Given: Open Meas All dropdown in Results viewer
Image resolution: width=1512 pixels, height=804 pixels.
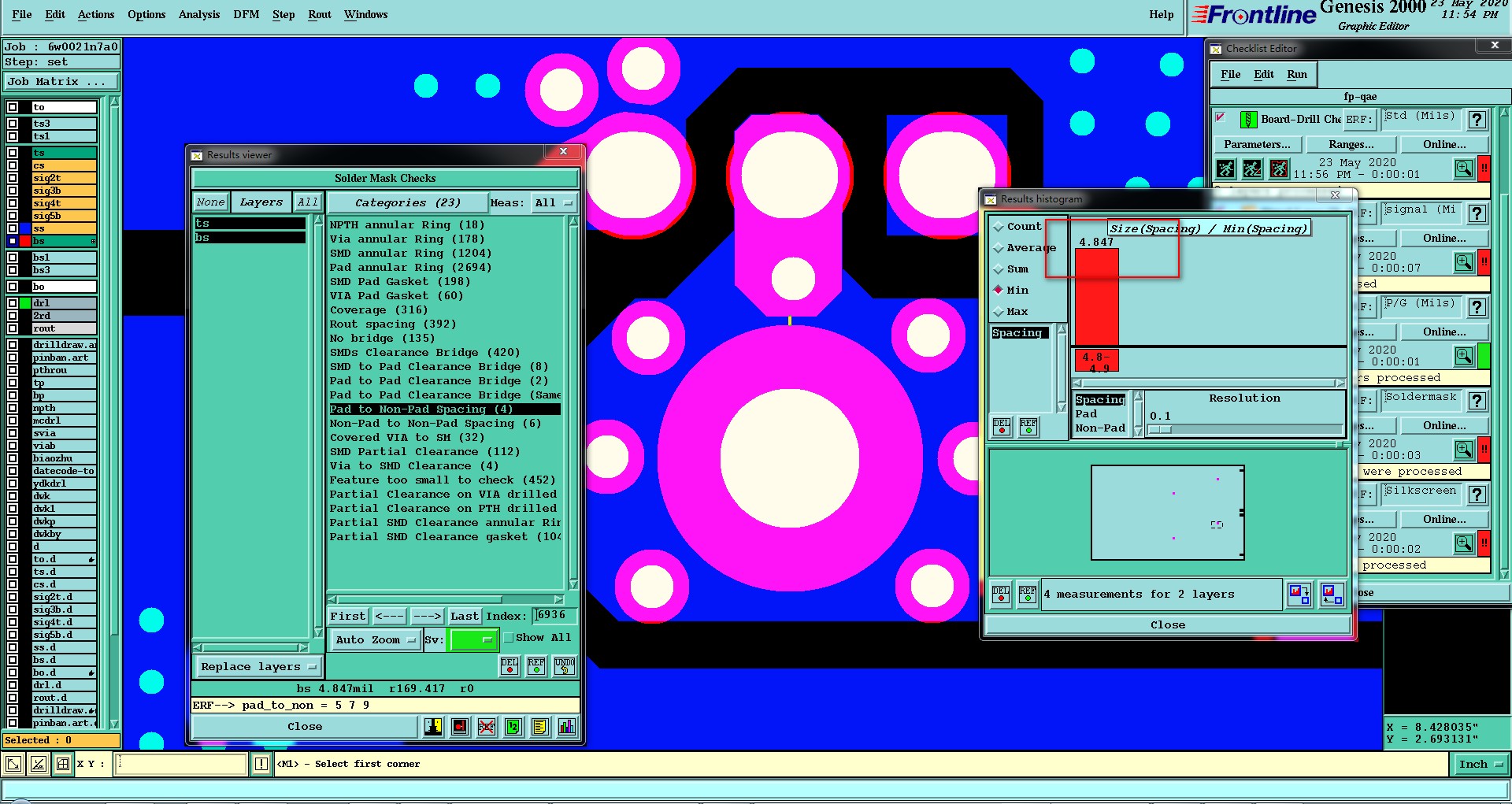Looking at the screenshot, I should 554,203.
